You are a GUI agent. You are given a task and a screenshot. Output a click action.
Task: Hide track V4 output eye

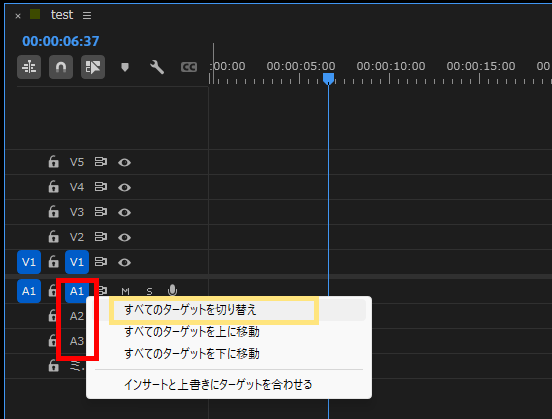point(124,187)
